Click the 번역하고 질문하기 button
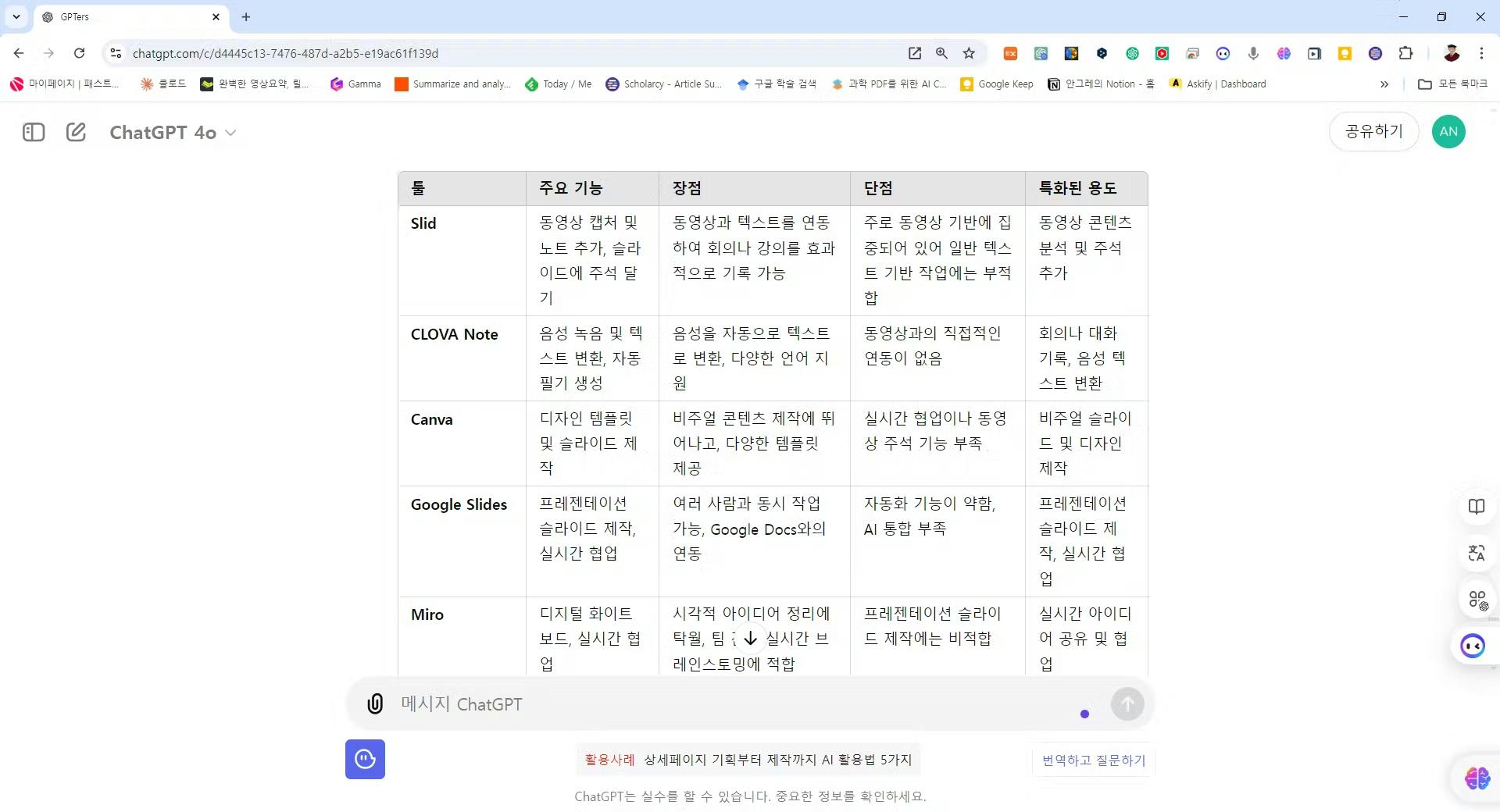The height and width of the screenshot is (812, 1500). [x=1094, y=760]
